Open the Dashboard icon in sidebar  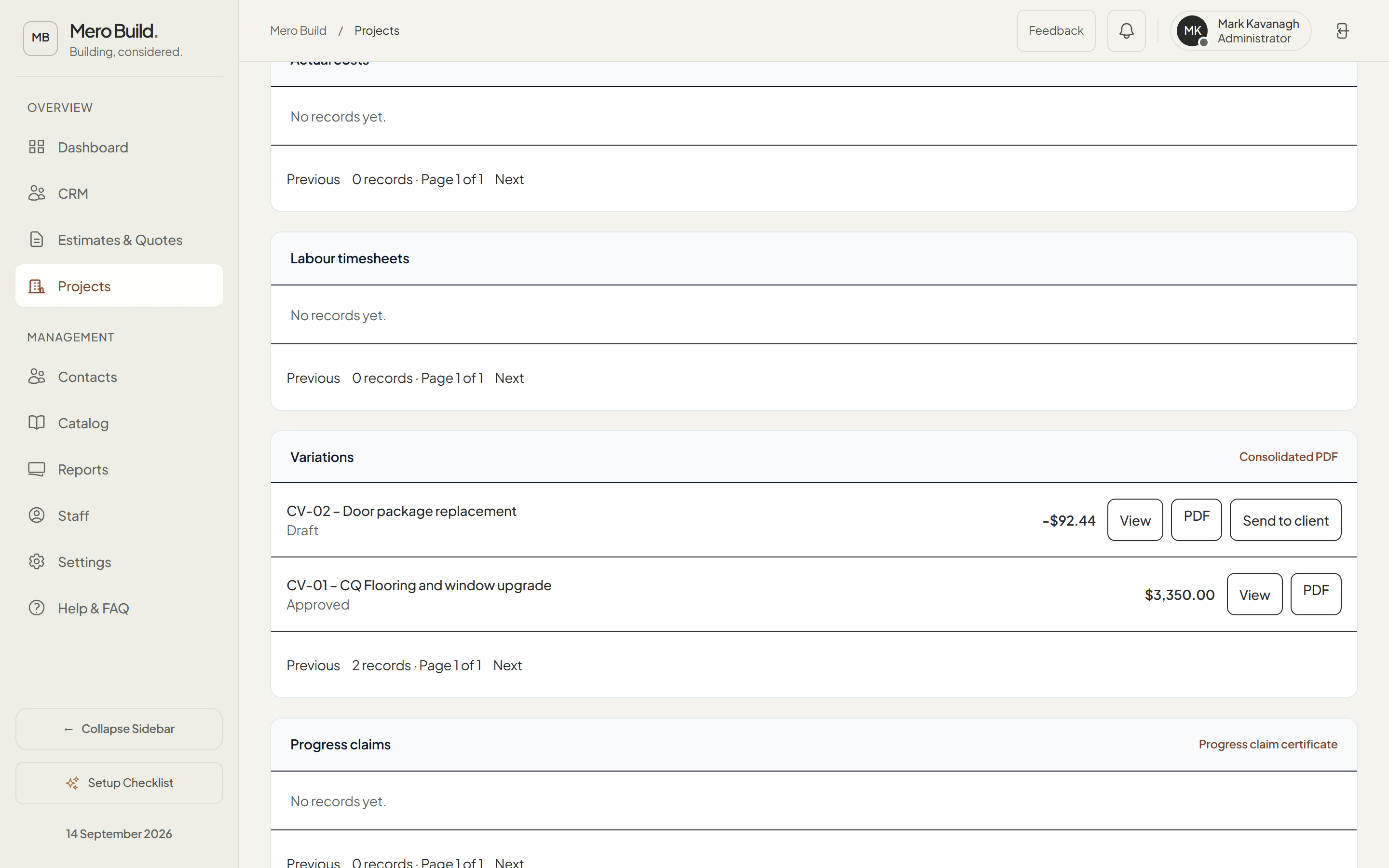37,147
